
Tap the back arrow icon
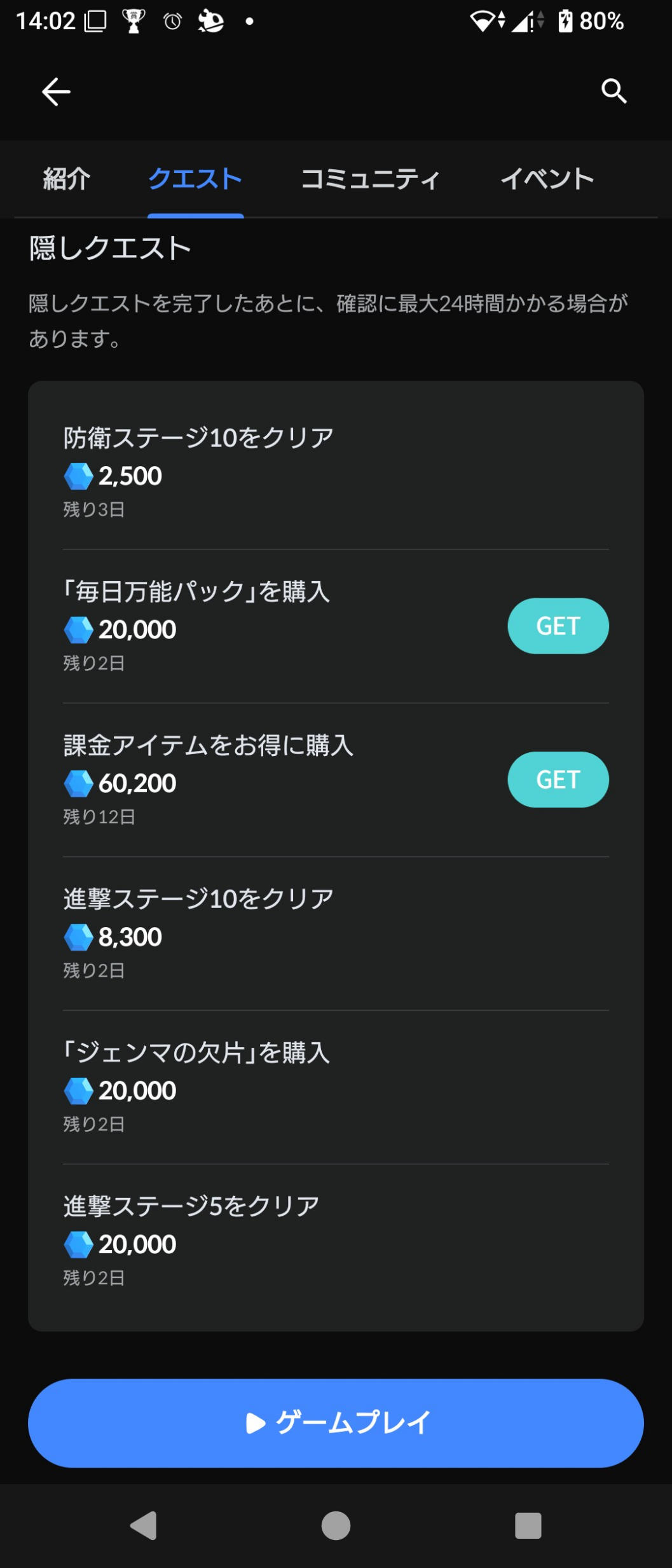click(56, 92)
